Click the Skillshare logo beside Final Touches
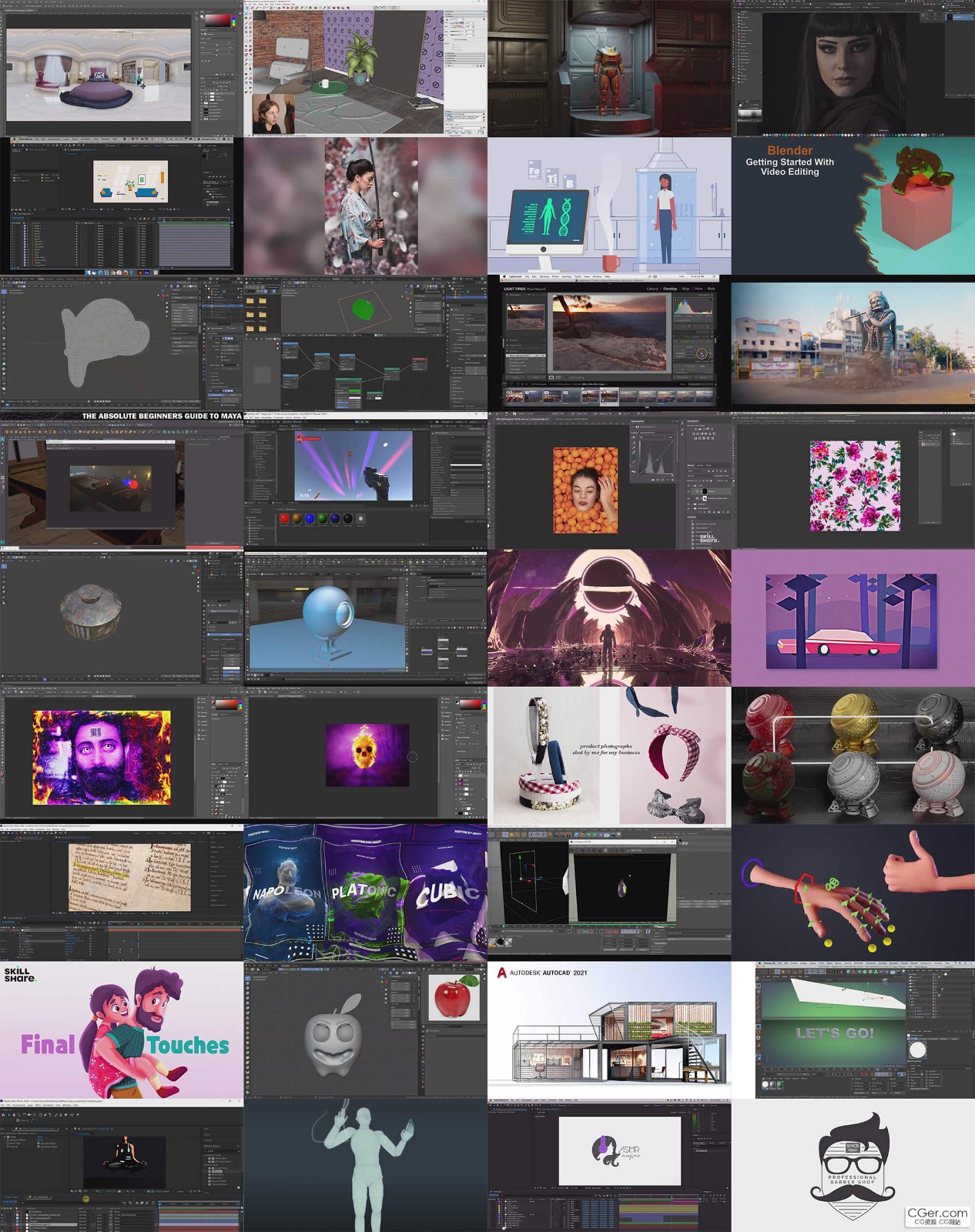The height and width of the screenshot is (1232, 975). coord(19,975)
